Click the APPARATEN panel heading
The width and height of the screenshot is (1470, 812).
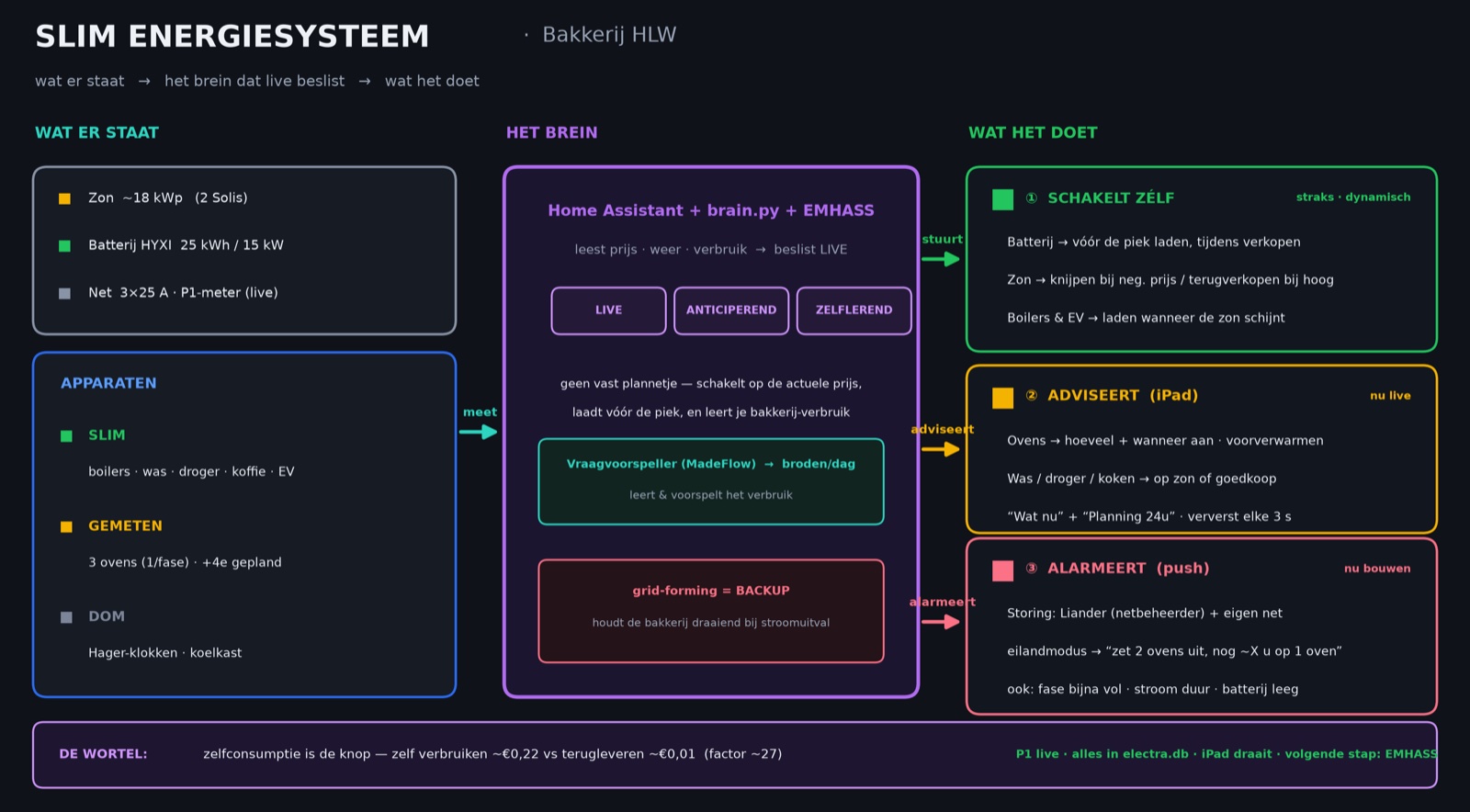(108, 383)
